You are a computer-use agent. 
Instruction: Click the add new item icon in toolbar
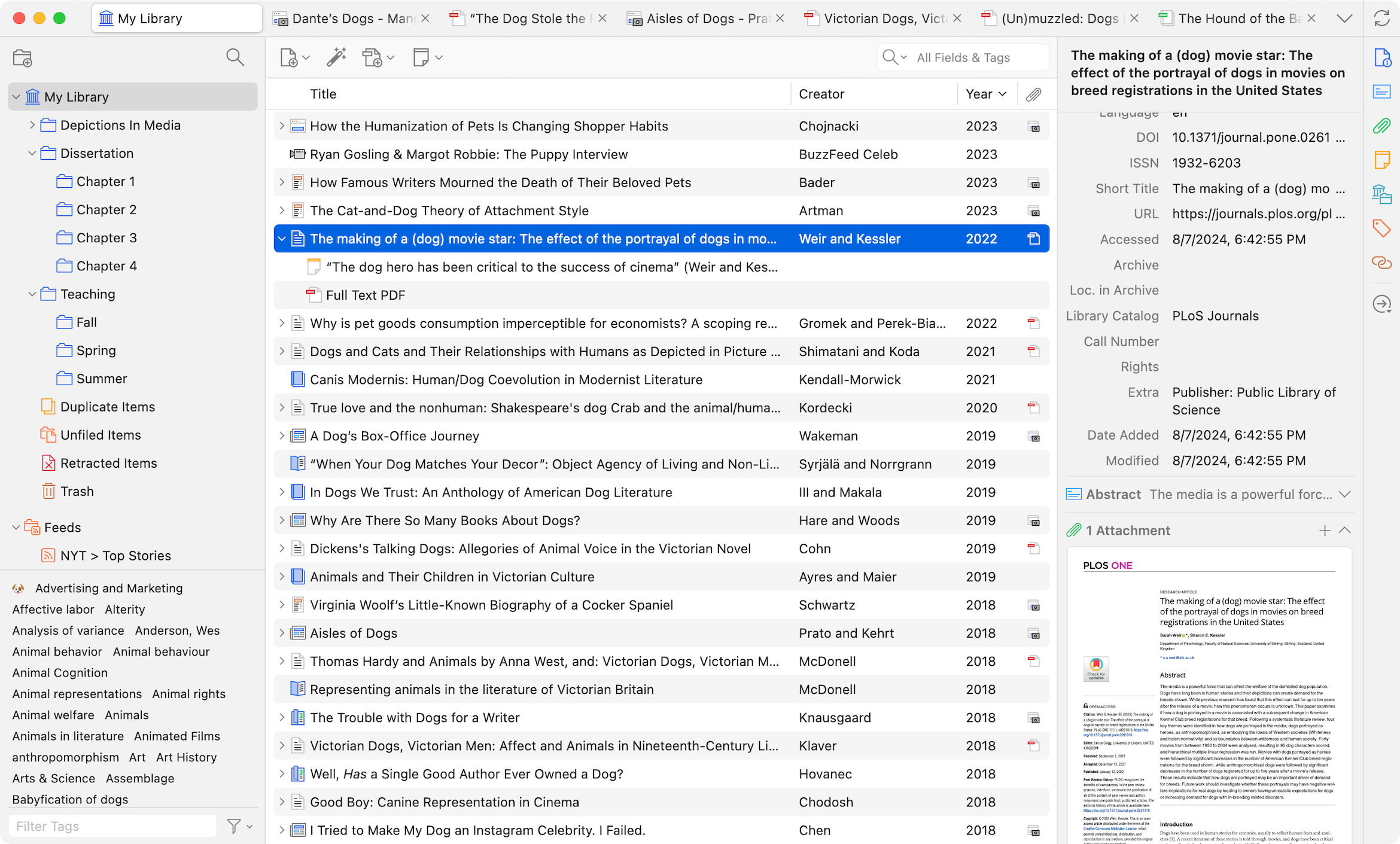pyautogui.click(x=291, y=57)
